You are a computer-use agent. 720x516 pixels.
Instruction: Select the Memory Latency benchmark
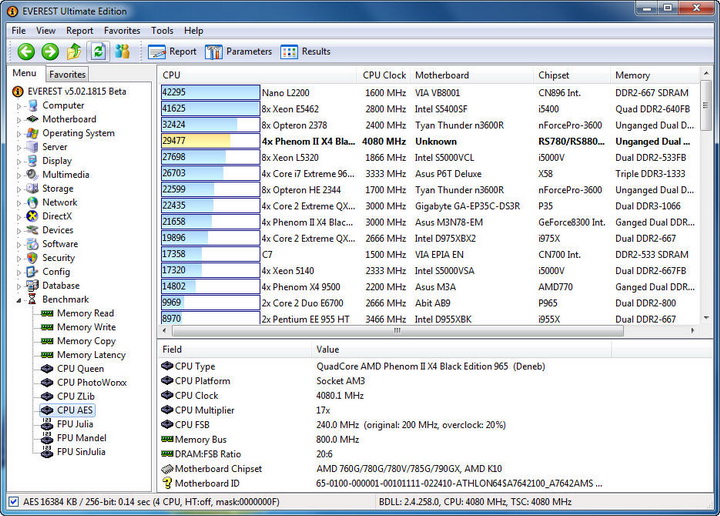pyautogui.click(x=91, y=355)
